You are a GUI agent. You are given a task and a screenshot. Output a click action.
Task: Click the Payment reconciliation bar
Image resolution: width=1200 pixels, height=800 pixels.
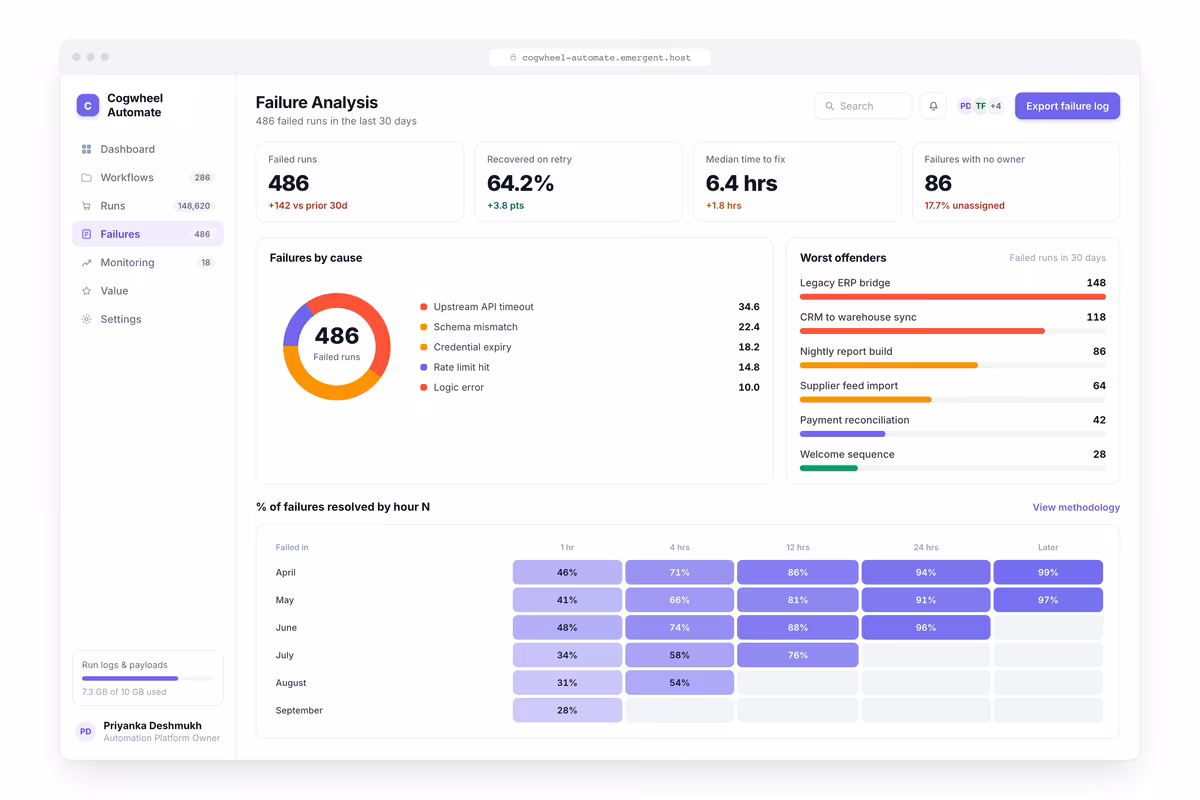(843, 434)
